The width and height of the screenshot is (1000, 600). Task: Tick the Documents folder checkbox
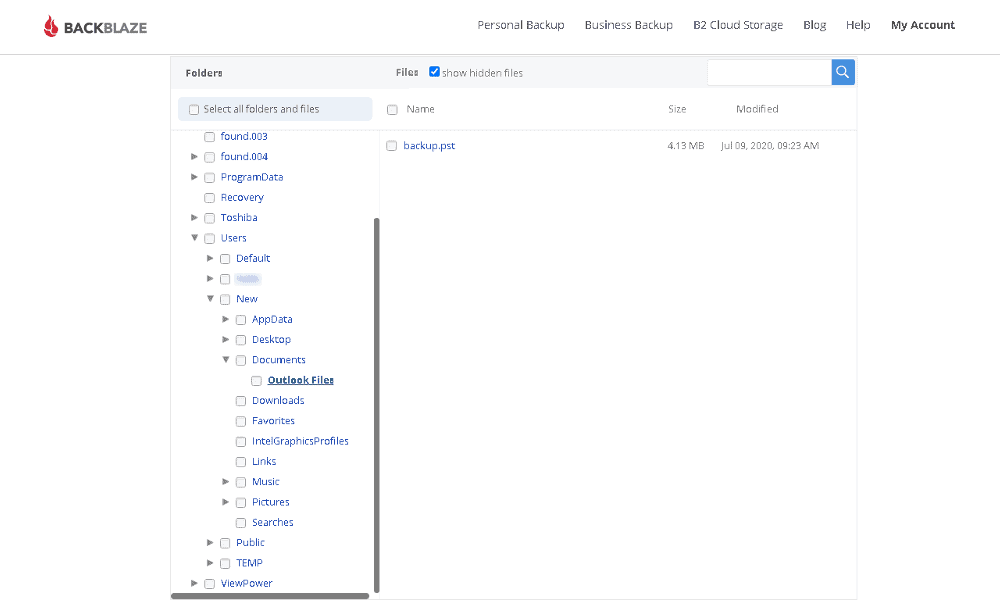pyautogui.click(x=240, y=360)
